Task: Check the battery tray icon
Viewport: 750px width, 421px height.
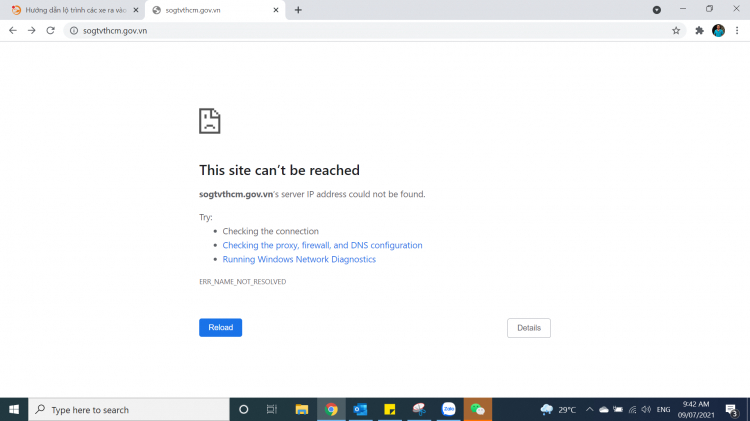Action: 618,410
